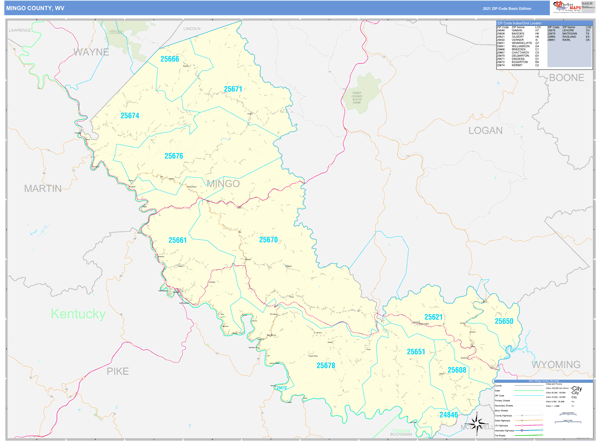Click ZIP code 25661 label
Image resolution: width=600 pixels, height=441 pixels.
(178, 240)
